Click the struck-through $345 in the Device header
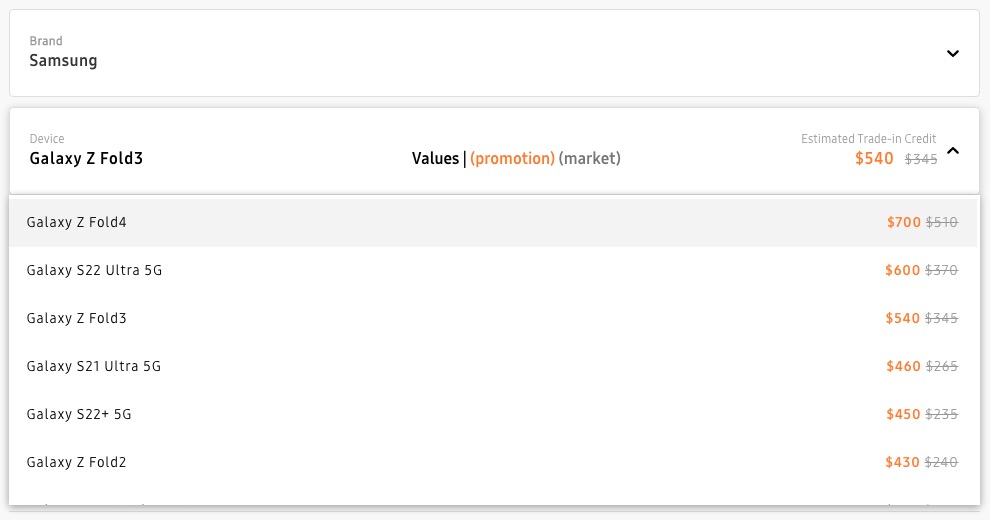The width and height of the screenshot is (990, 520). 921,159
